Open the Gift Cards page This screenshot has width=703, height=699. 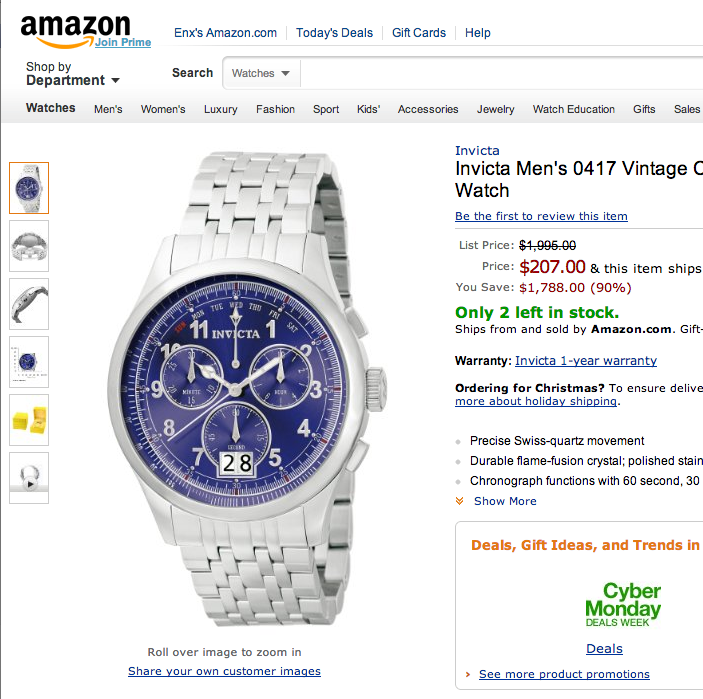(419, 32)
